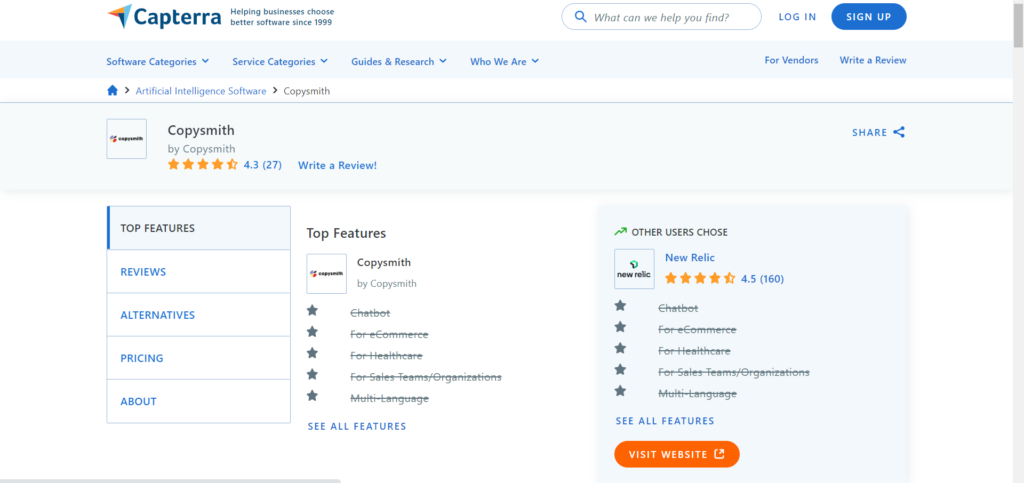1024x483 pixels.
Task: Click star icon beside Copysmith Multi-Language
Action: point(312,396)
